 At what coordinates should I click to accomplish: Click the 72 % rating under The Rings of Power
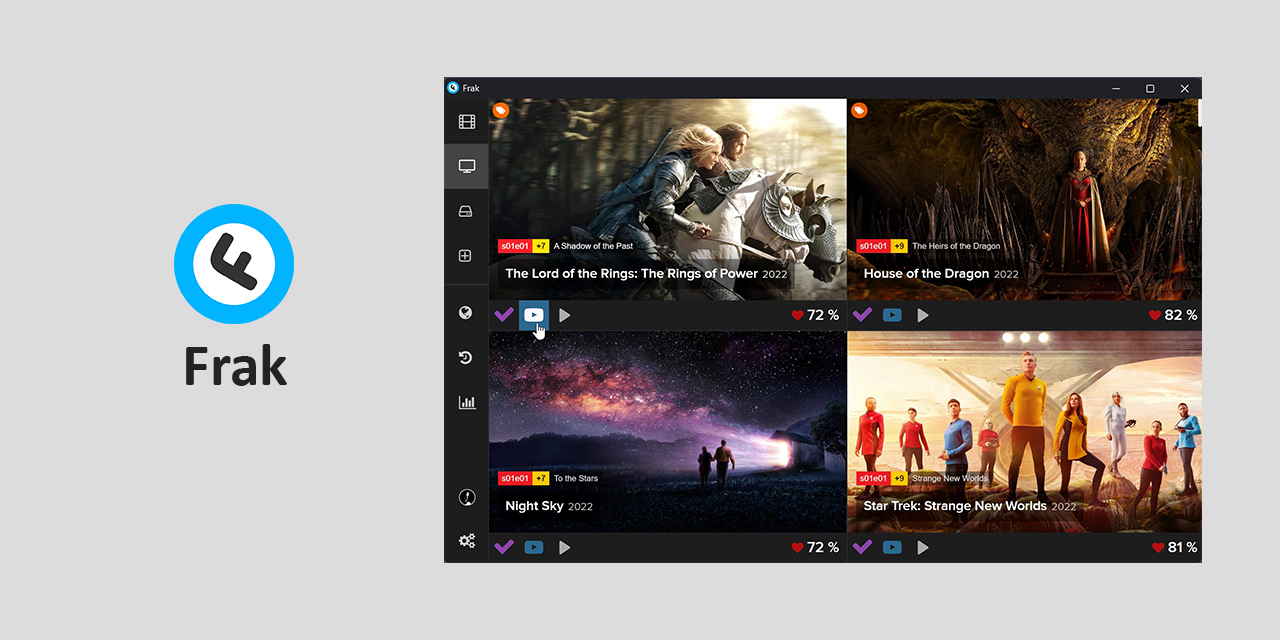[823, 315]
